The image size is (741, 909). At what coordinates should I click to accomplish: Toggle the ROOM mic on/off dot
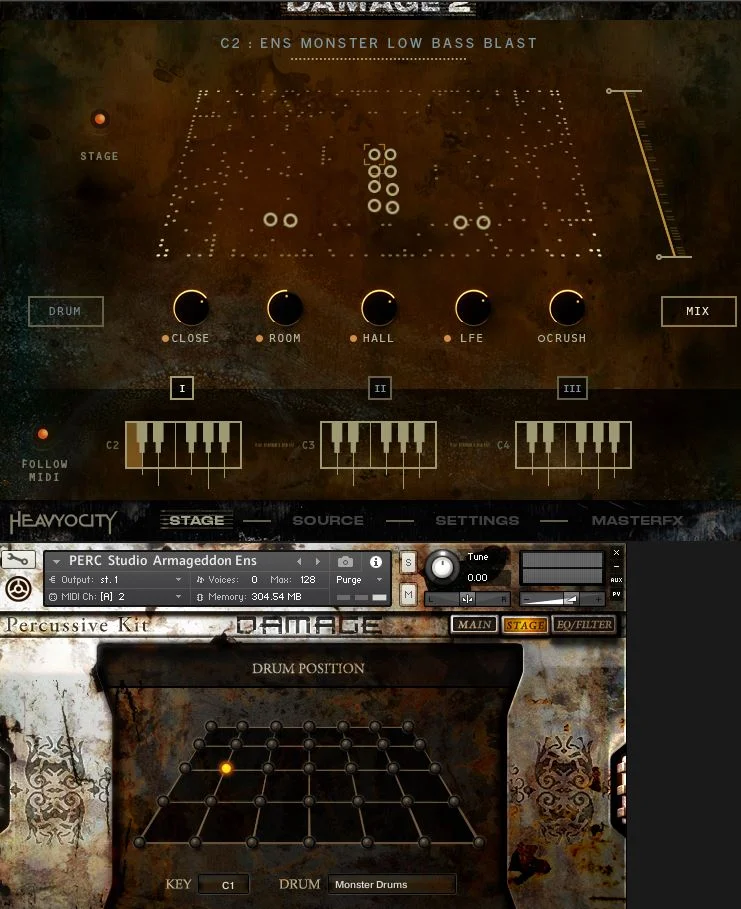tap(259, 339)
